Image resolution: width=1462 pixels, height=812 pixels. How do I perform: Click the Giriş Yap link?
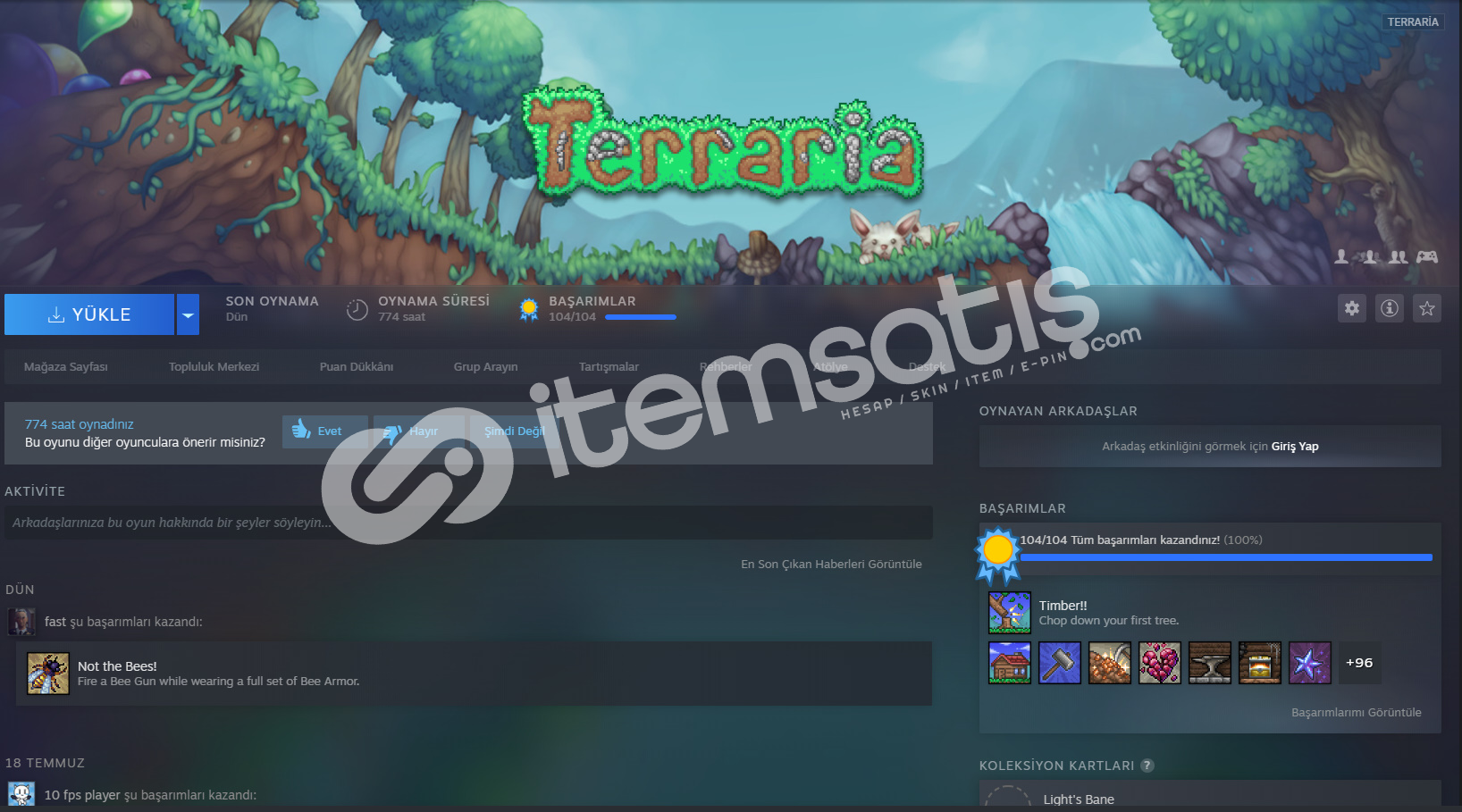tap(1295, 447)
